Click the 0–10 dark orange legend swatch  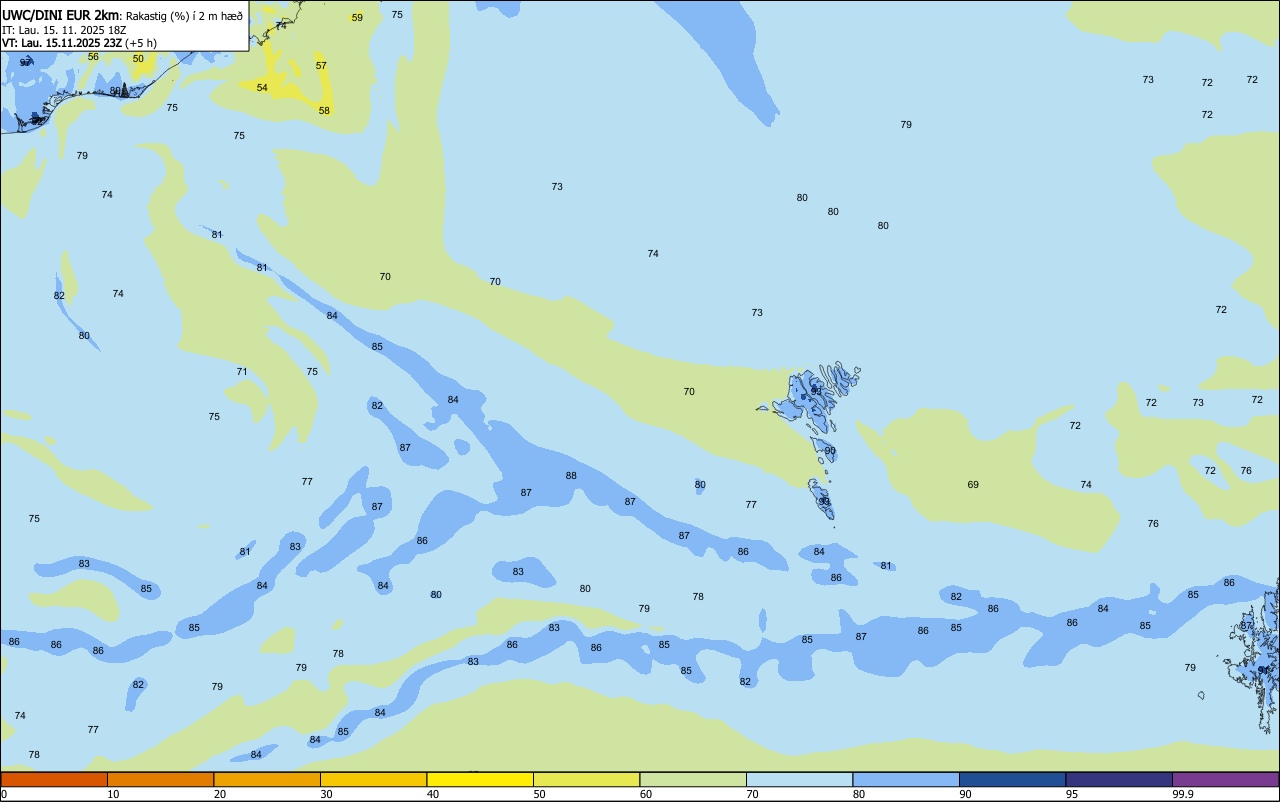tap(54, 779)
